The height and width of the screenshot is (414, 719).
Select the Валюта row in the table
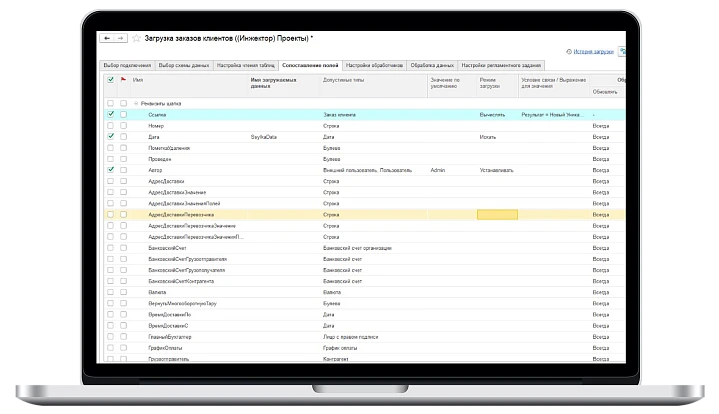[x=160, y=292]
